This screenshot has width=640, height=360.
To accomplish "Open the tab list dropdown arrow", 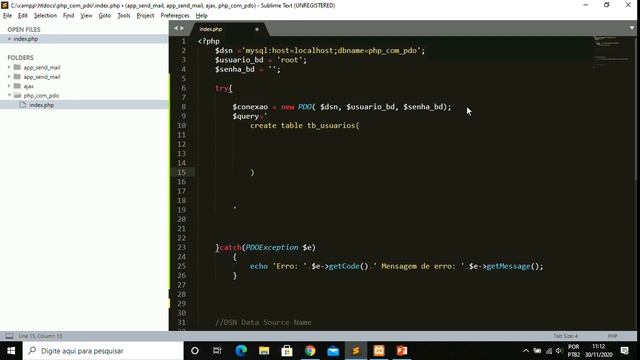I will [631, 28].
